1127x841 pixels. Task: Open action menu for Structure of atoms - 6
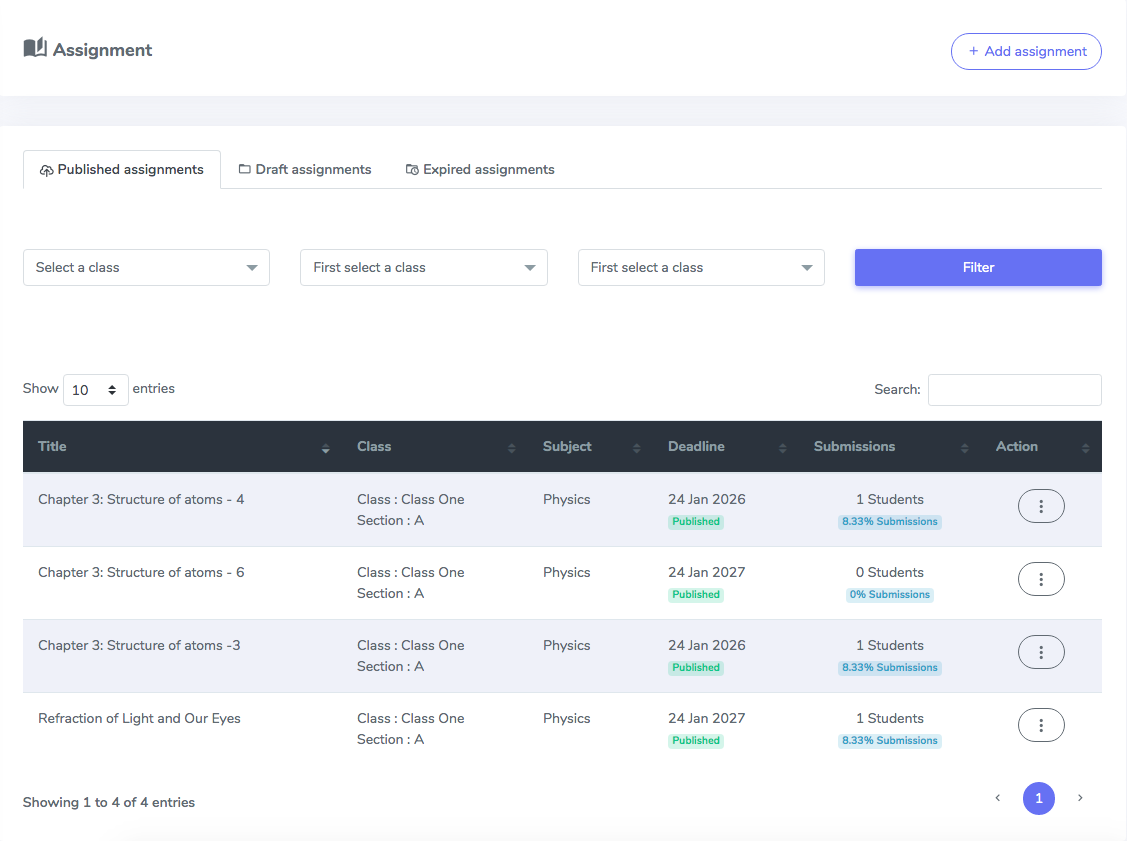tap(1041, 579)
